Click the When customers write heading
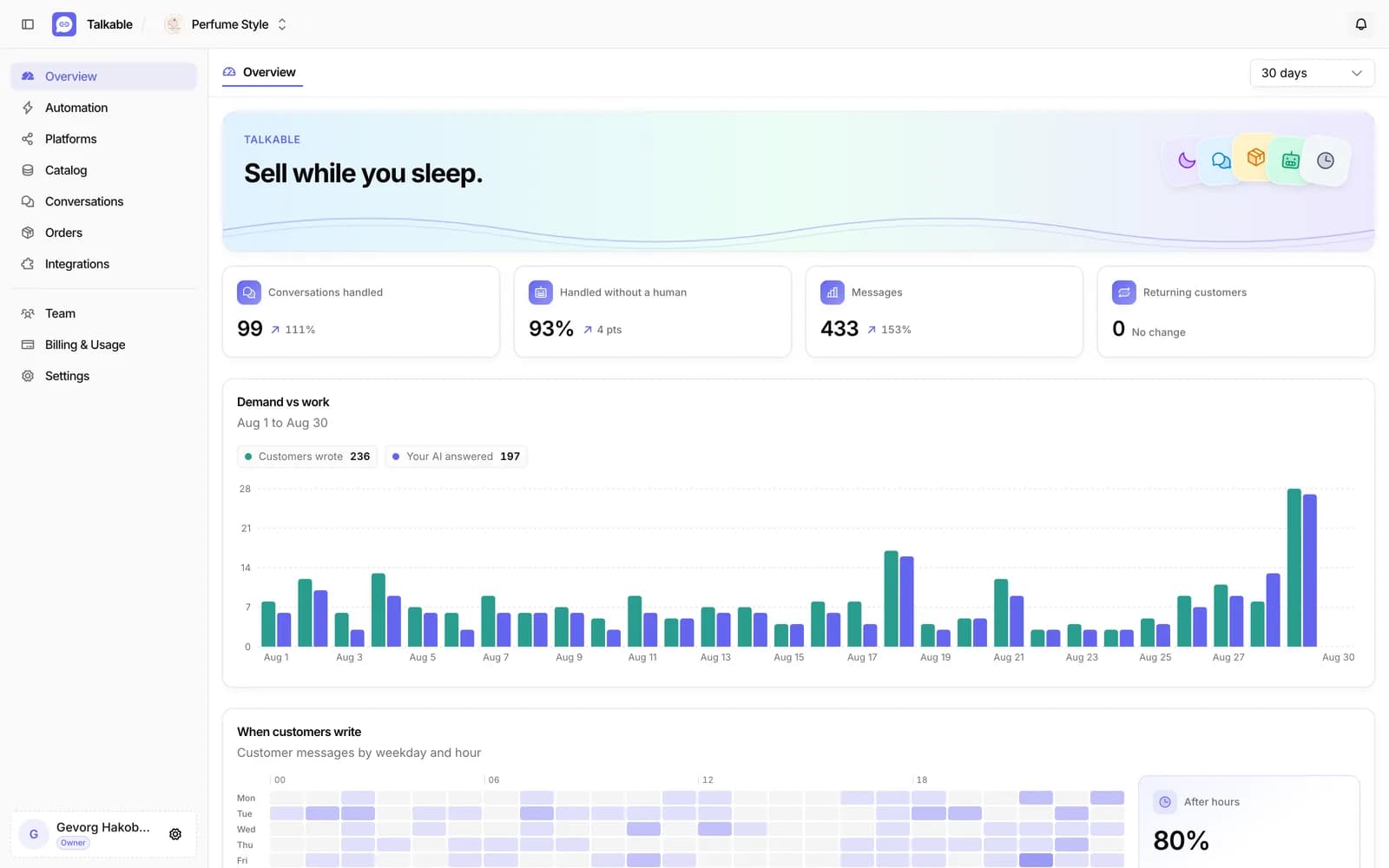 coord(299,732)
